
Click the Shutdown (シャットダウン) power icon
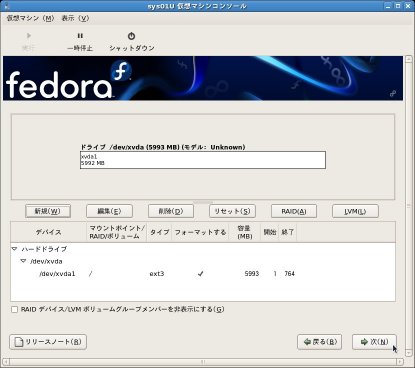click(x=131, y=36)
